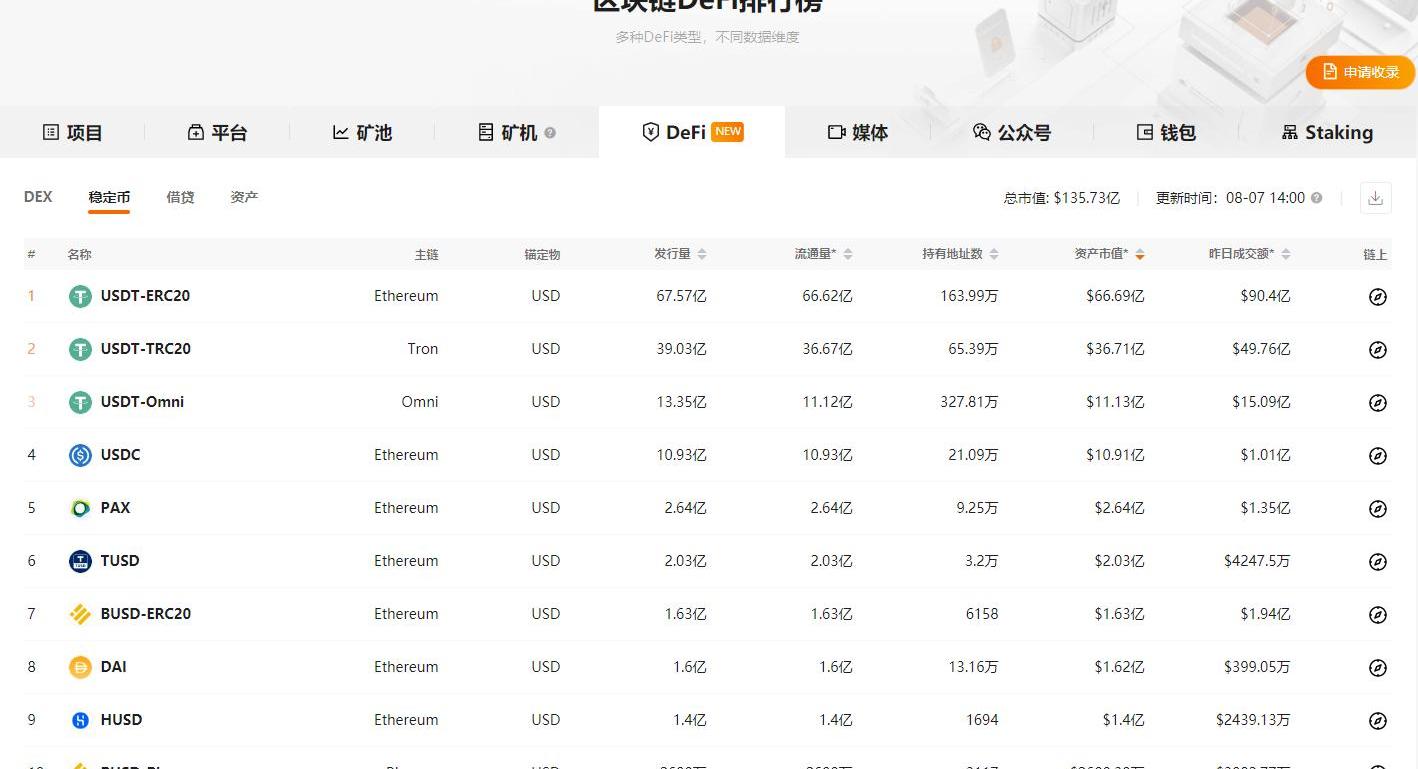Click the update time info icon
Image resolution: width=1418 pixels, height=769 pixels.
point(1316,198)
